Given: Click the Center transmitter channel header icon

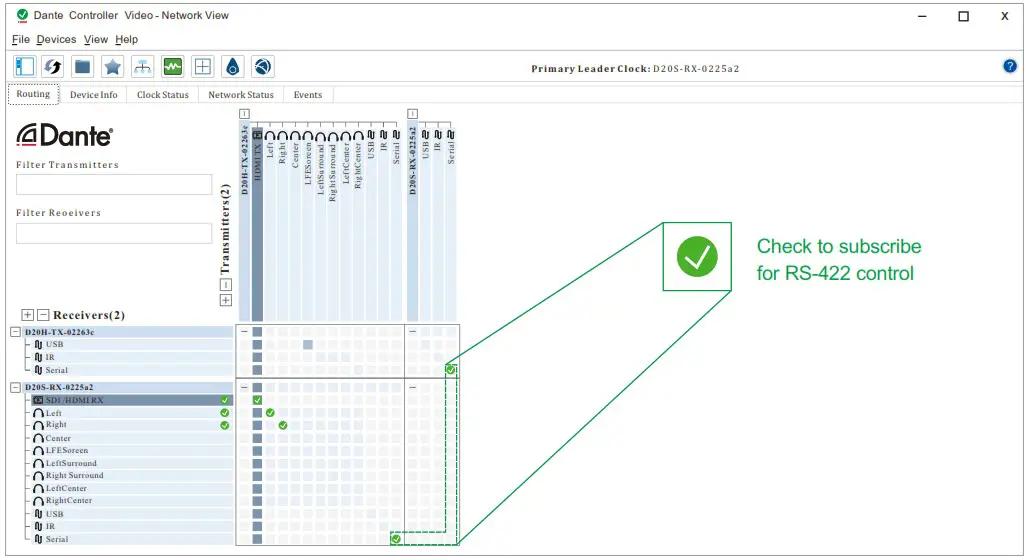Looking at the screenshot, I should pos(295,136).
